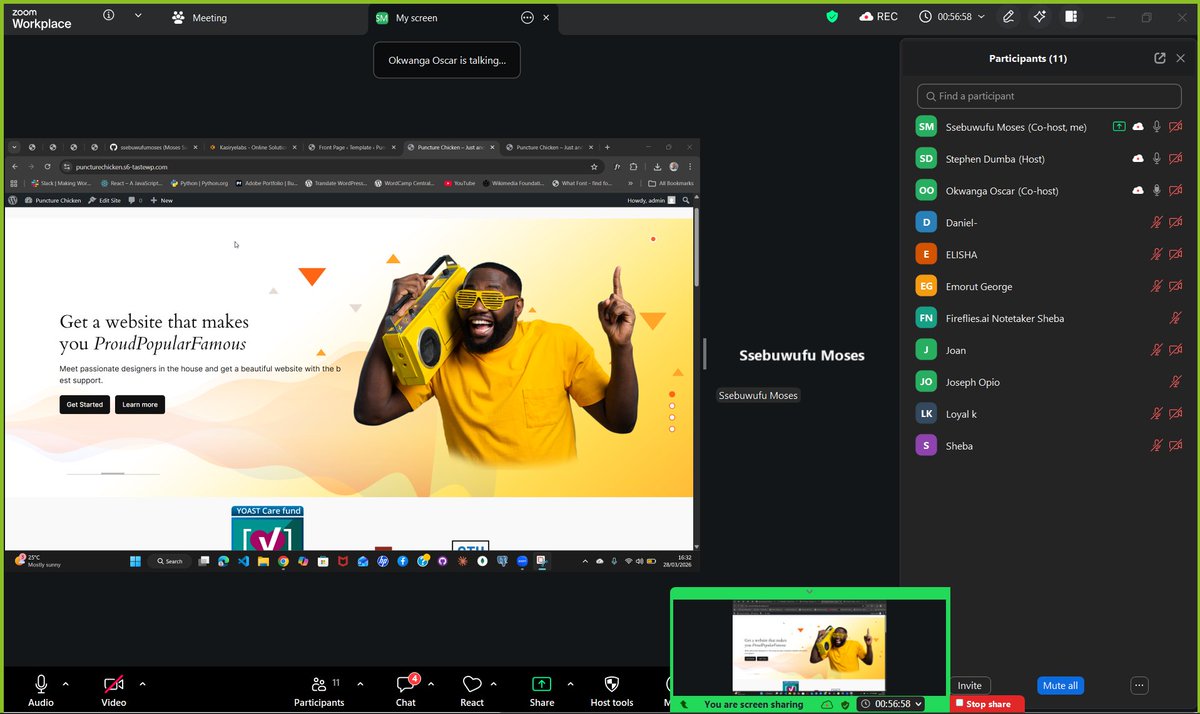Click the cloud recording icon beside Stephen Dumba
The width and height of the screenshot is (1200, 714).
coord(1138,159)
